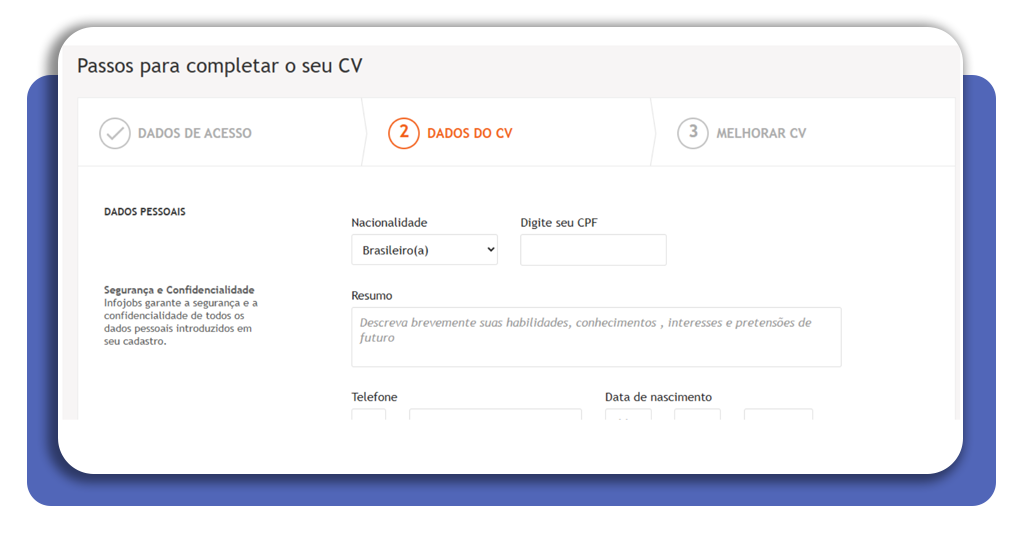Click the Telefone area code box
The image size is (1024, 536).
coord(368,414)
